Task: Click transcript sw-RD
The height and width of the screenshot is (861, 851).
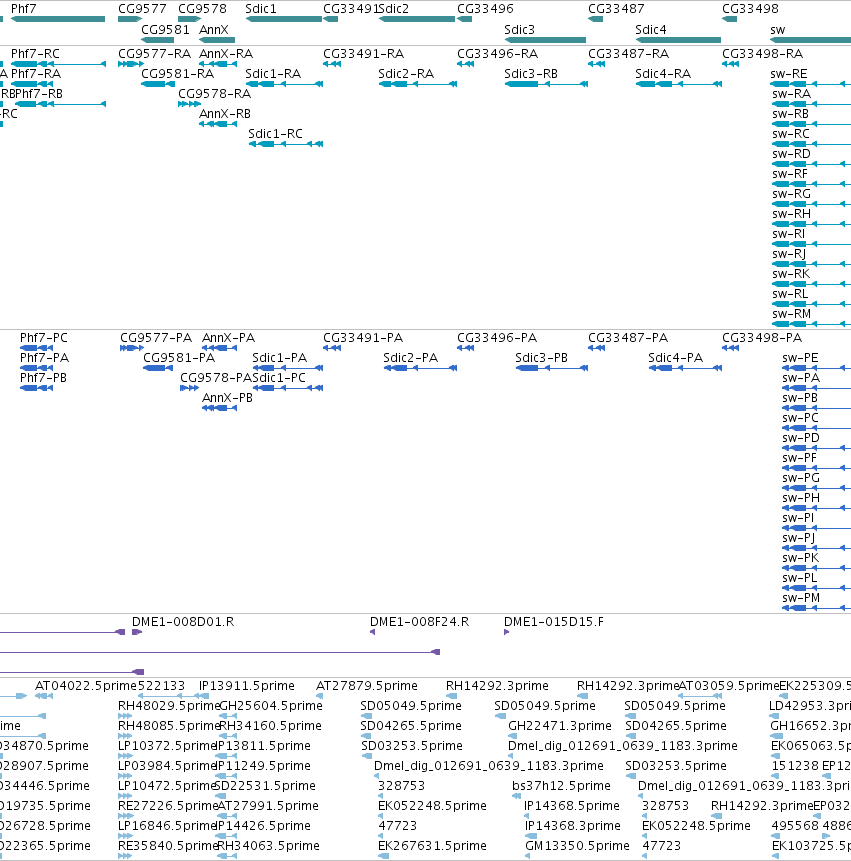Action: click(x=811, y=164)
